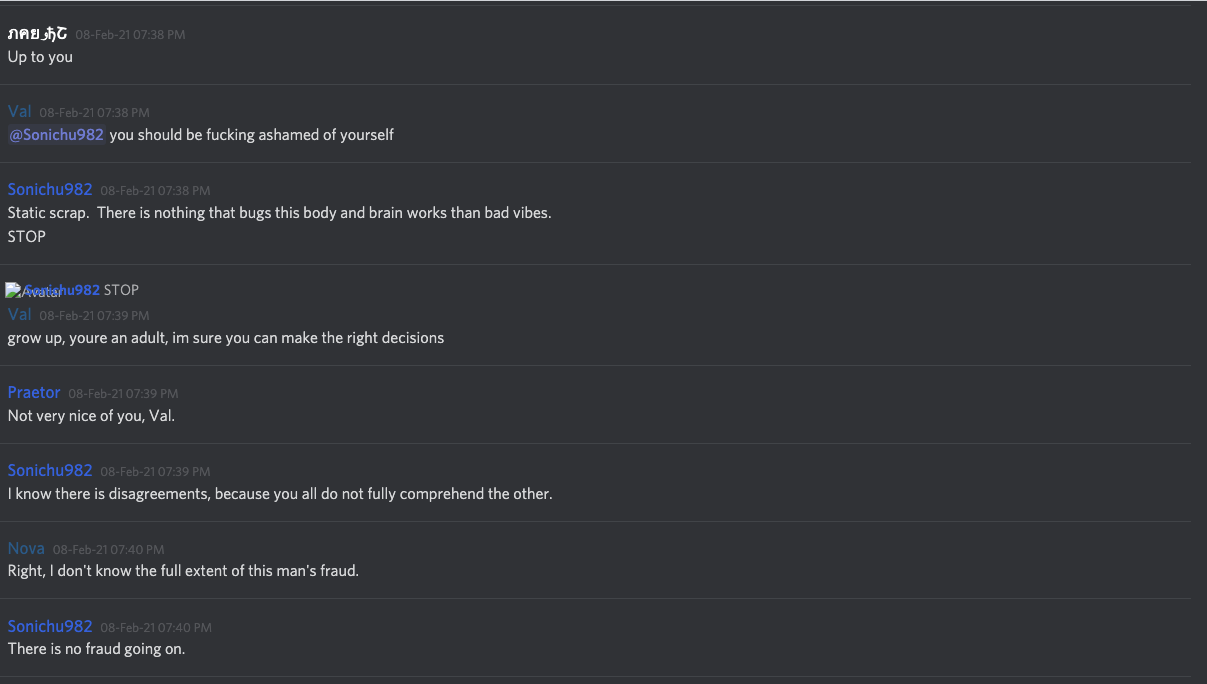Click the timestamp next to Nova's name
This screenshot has height=684, width=1207.
(108, 550)
